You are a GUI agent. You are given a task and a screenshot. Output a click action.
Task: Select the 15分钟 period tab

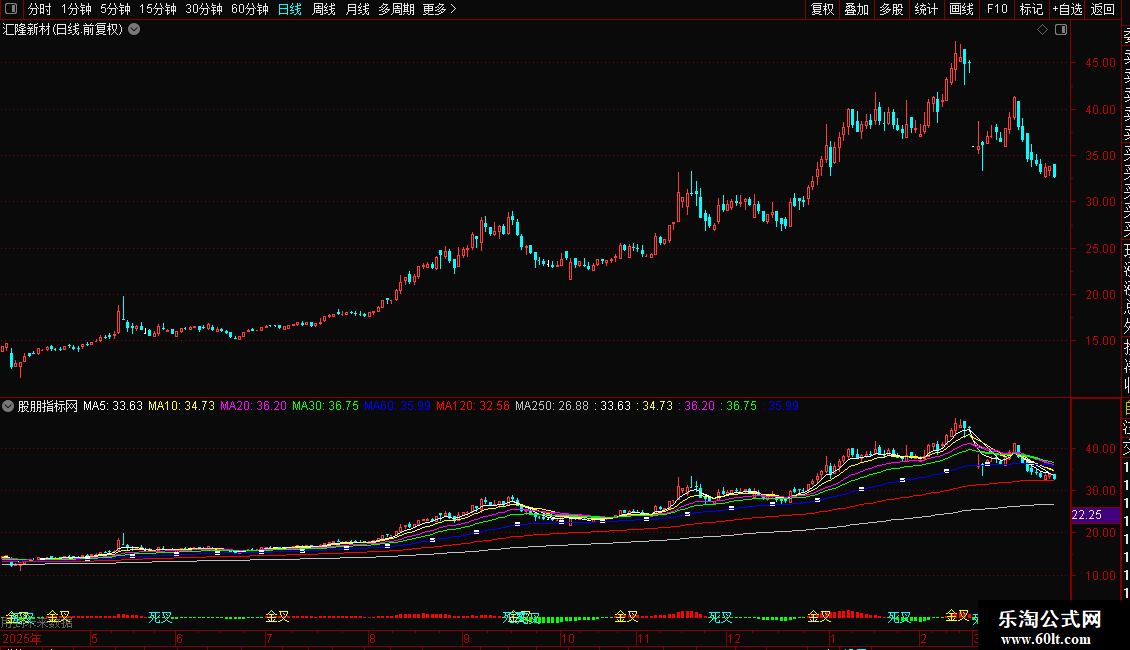pyautogui.click(x=158, y=9)
